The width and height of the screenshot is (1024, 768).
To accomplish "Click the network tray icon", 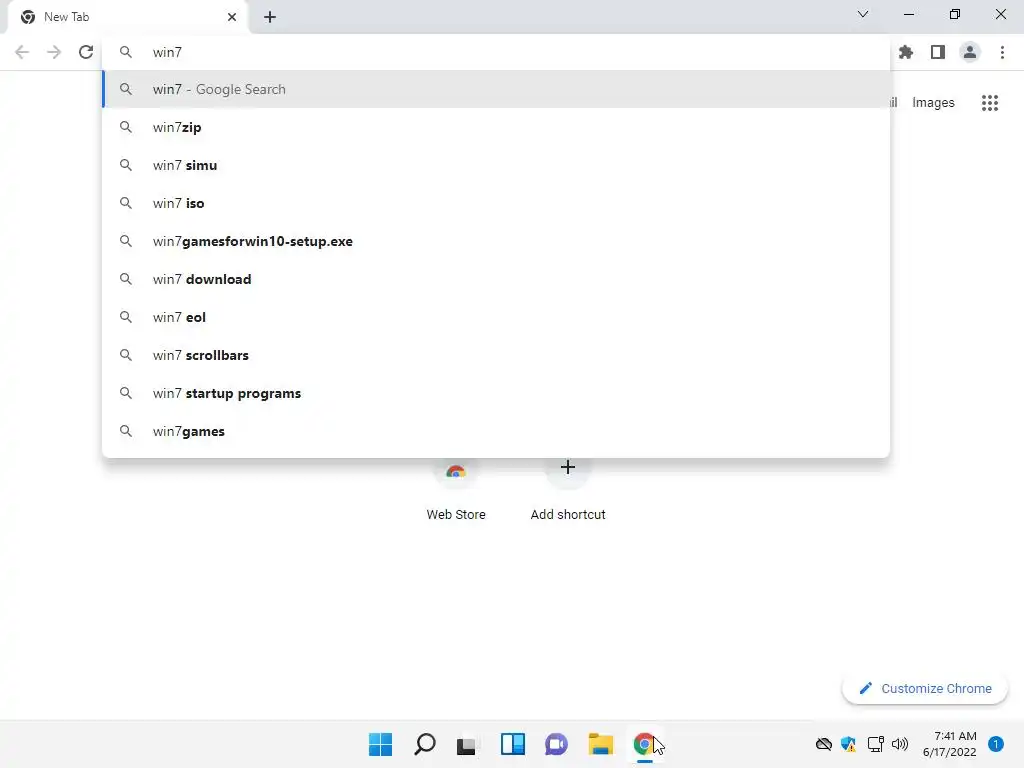I will point(875,744).
